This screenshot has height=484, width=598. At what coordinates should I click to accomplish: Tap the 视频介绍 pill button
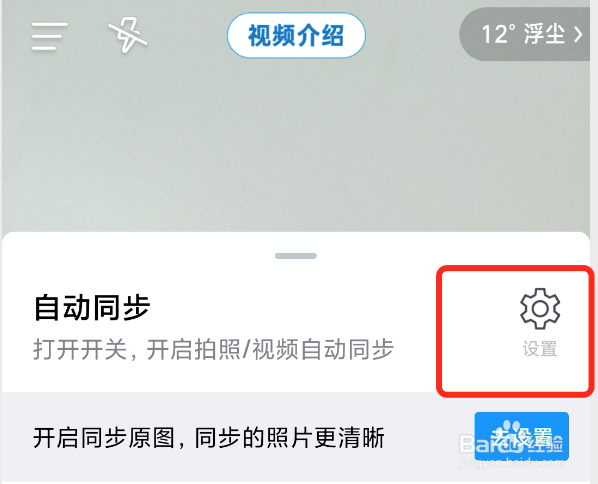point(296,35)
